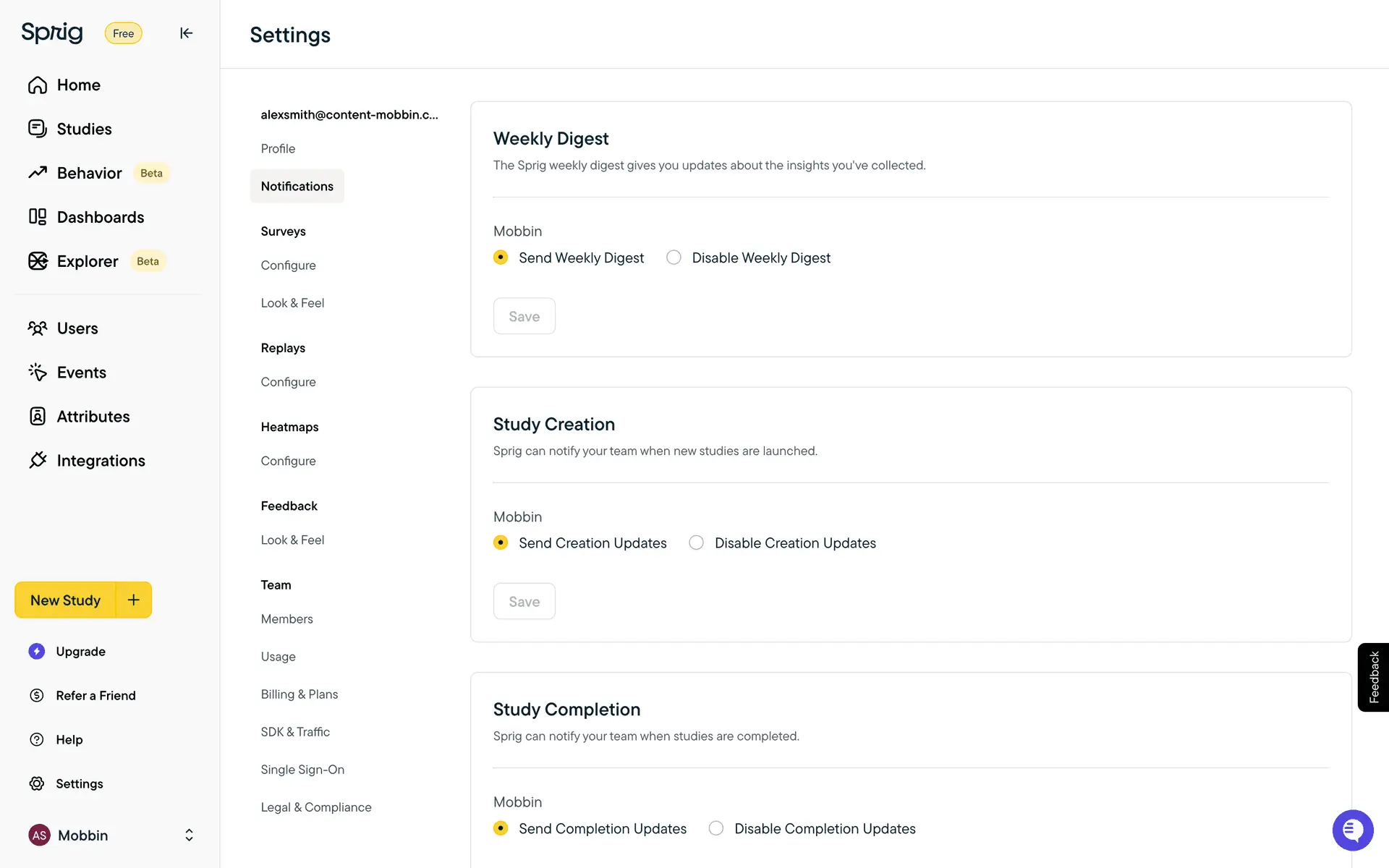This screenshot has width=1389, height=868.
Task: Click the New Study button
Action: pyautogui.click(x=65, y=600)
